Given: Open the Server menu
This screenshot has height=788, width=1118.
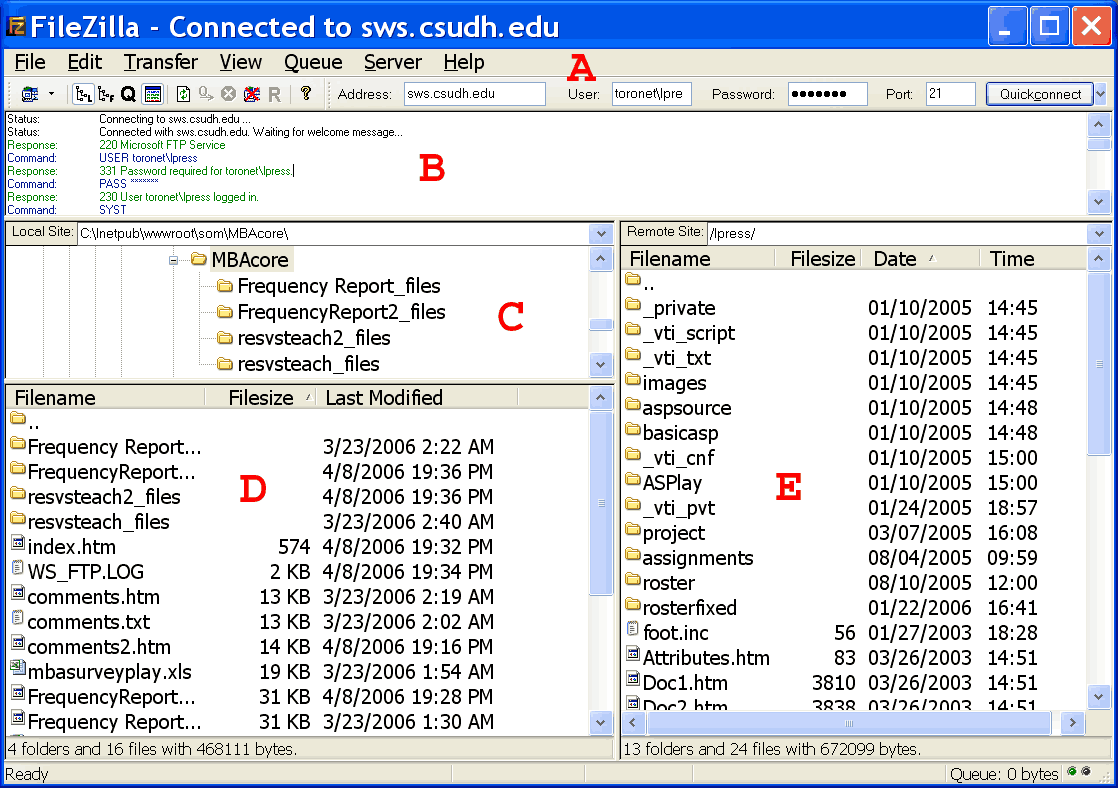Looking at the screenshot, I should [x=393, y=62].
